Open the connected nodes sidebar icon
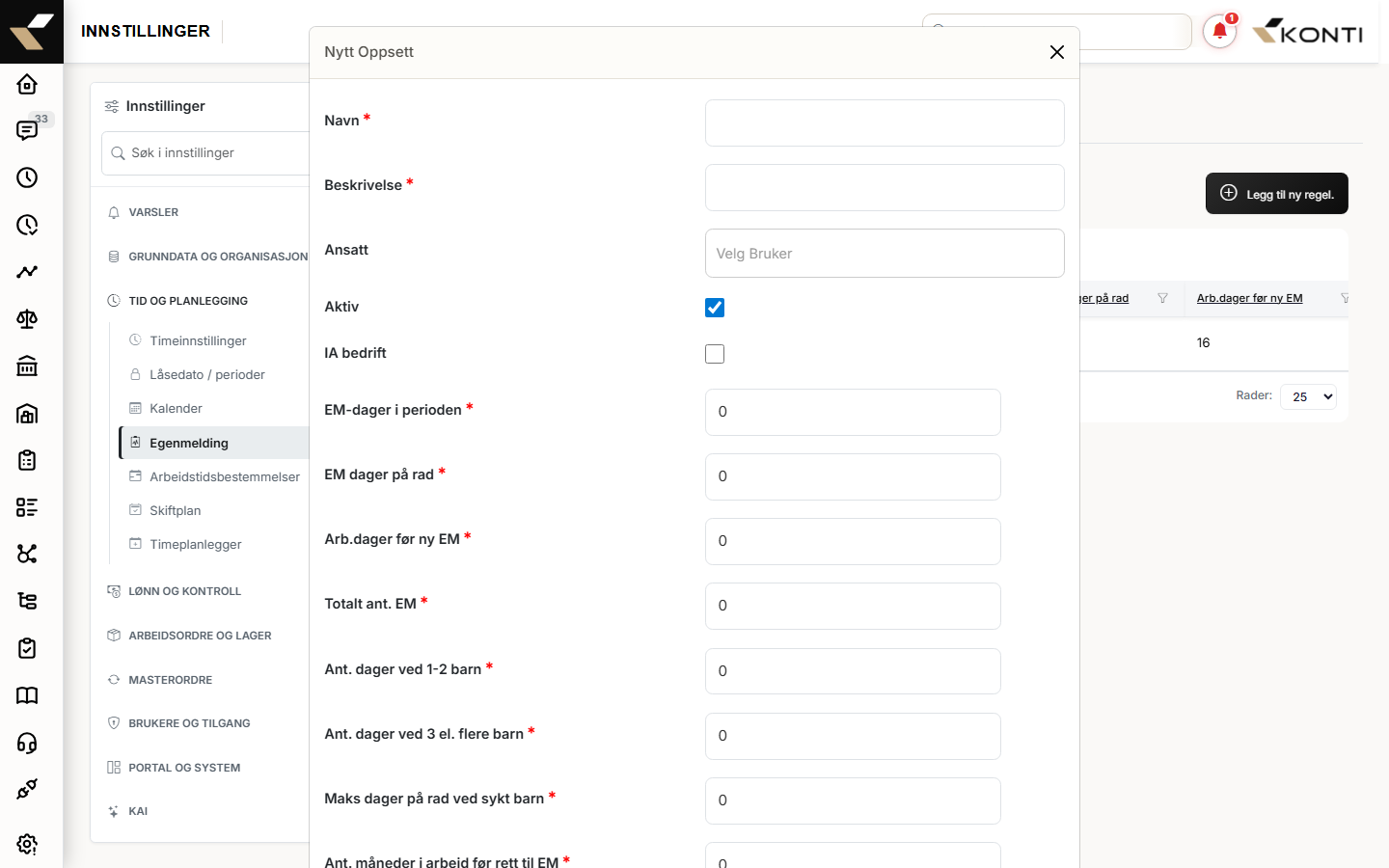Image resolution: width=1389 pixels, height=868 pixels. 27,554
